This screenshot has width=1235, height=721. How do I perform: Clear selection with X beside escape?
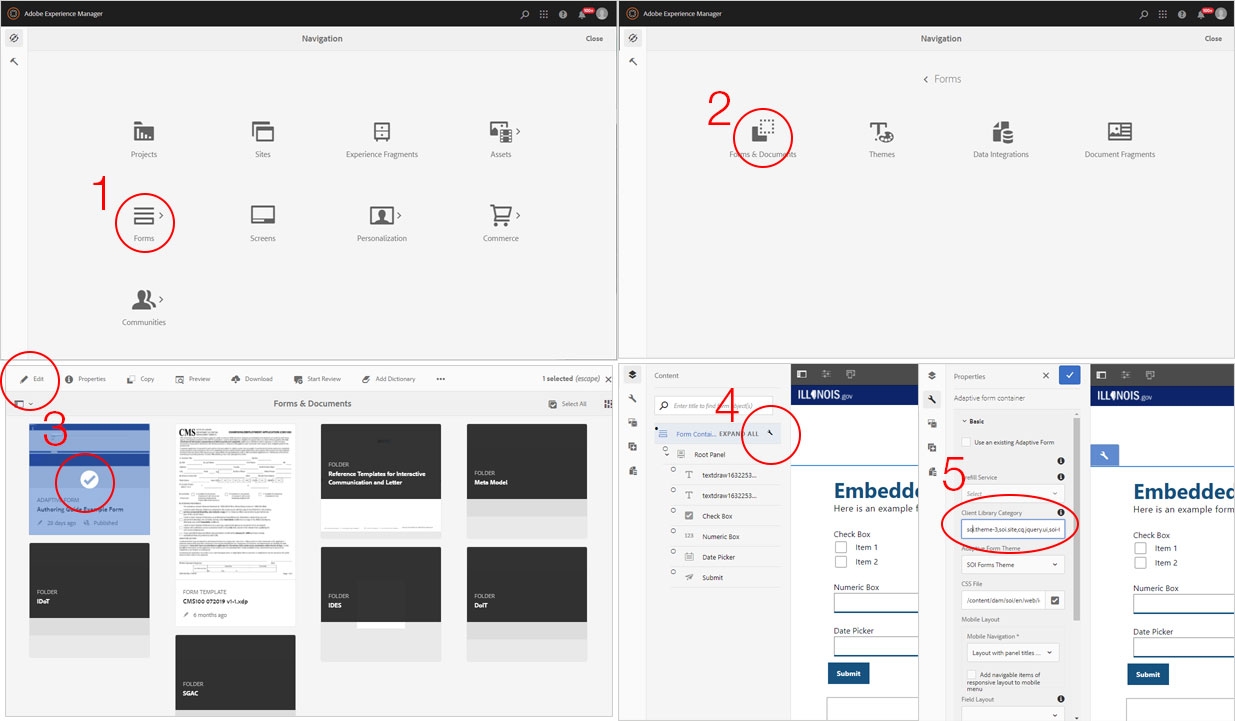click(608, 379)
